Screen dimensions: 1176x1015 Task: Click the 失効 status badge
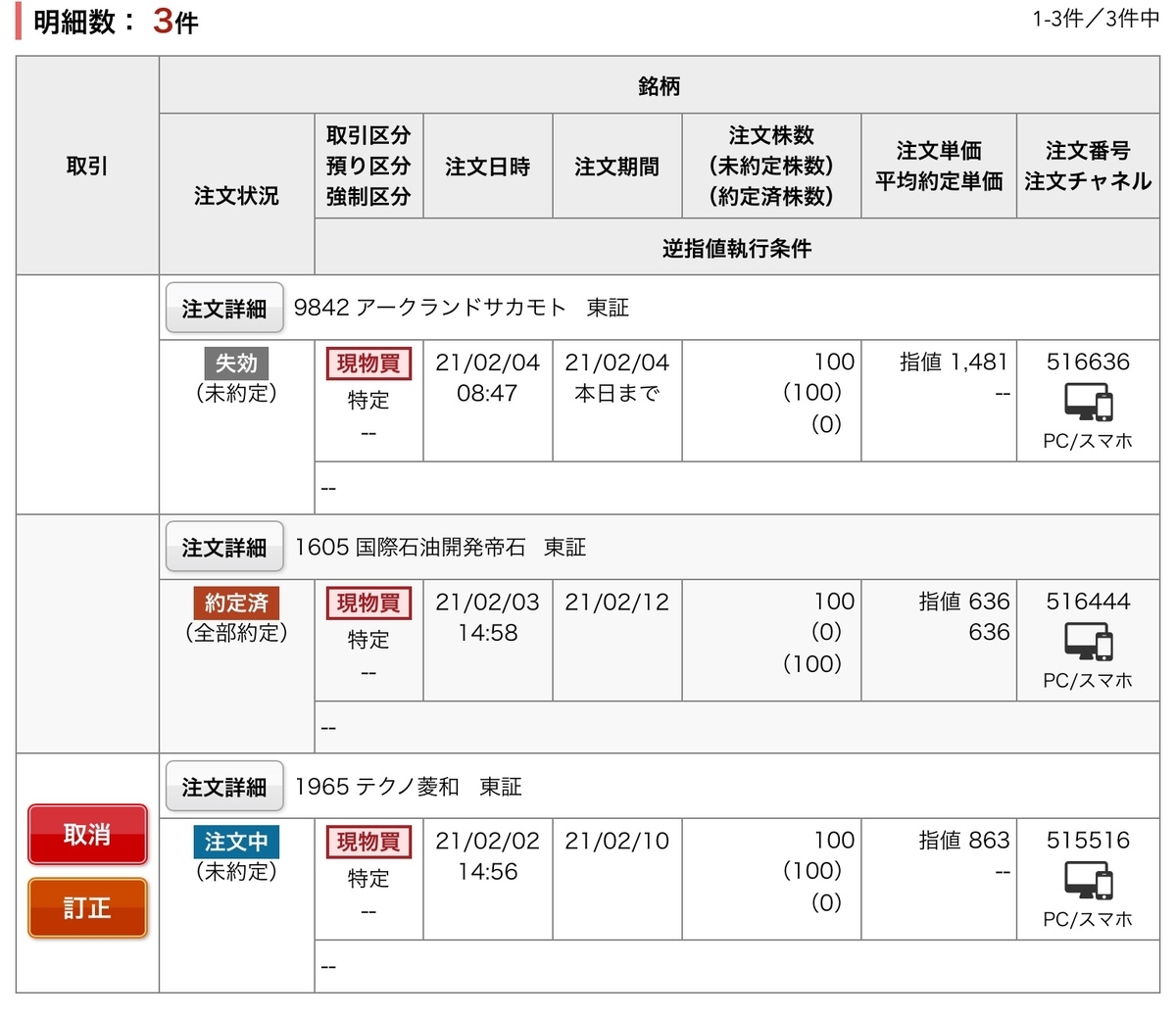[x=236, y=363]
